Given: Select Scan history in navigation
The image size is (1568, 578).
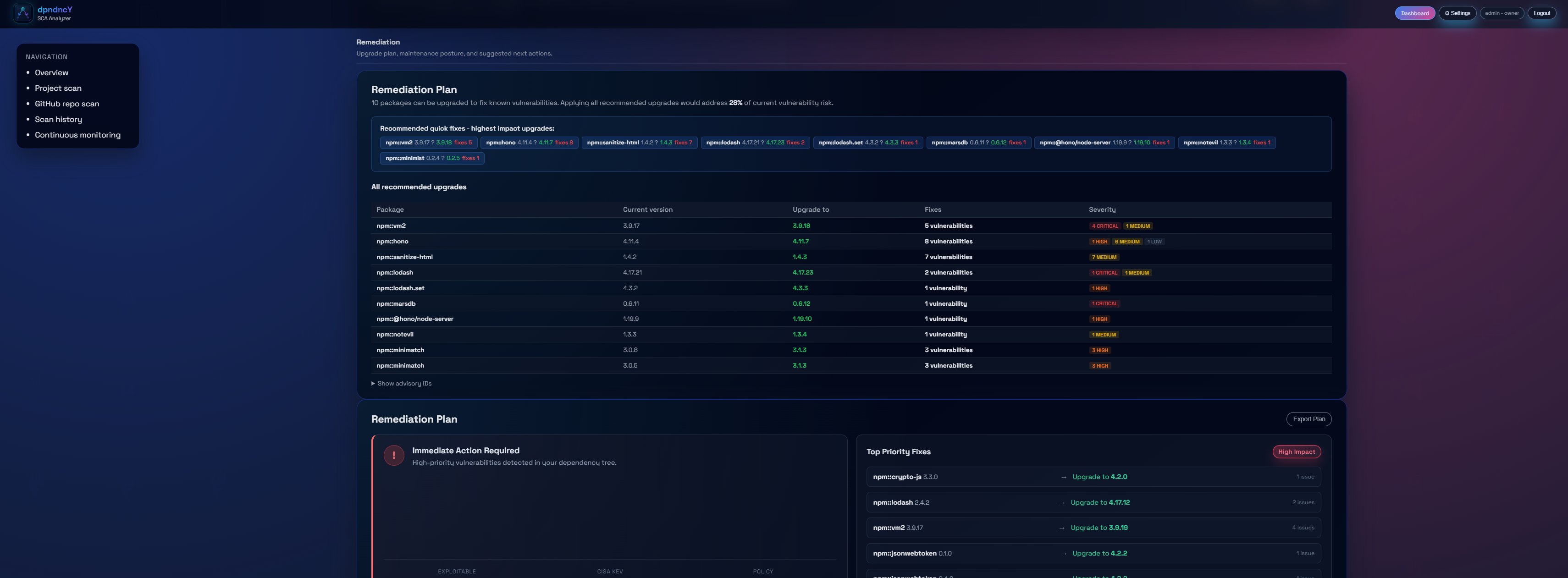Looking at the screenshot, I should pyautogui.click(x=58, y=119).
